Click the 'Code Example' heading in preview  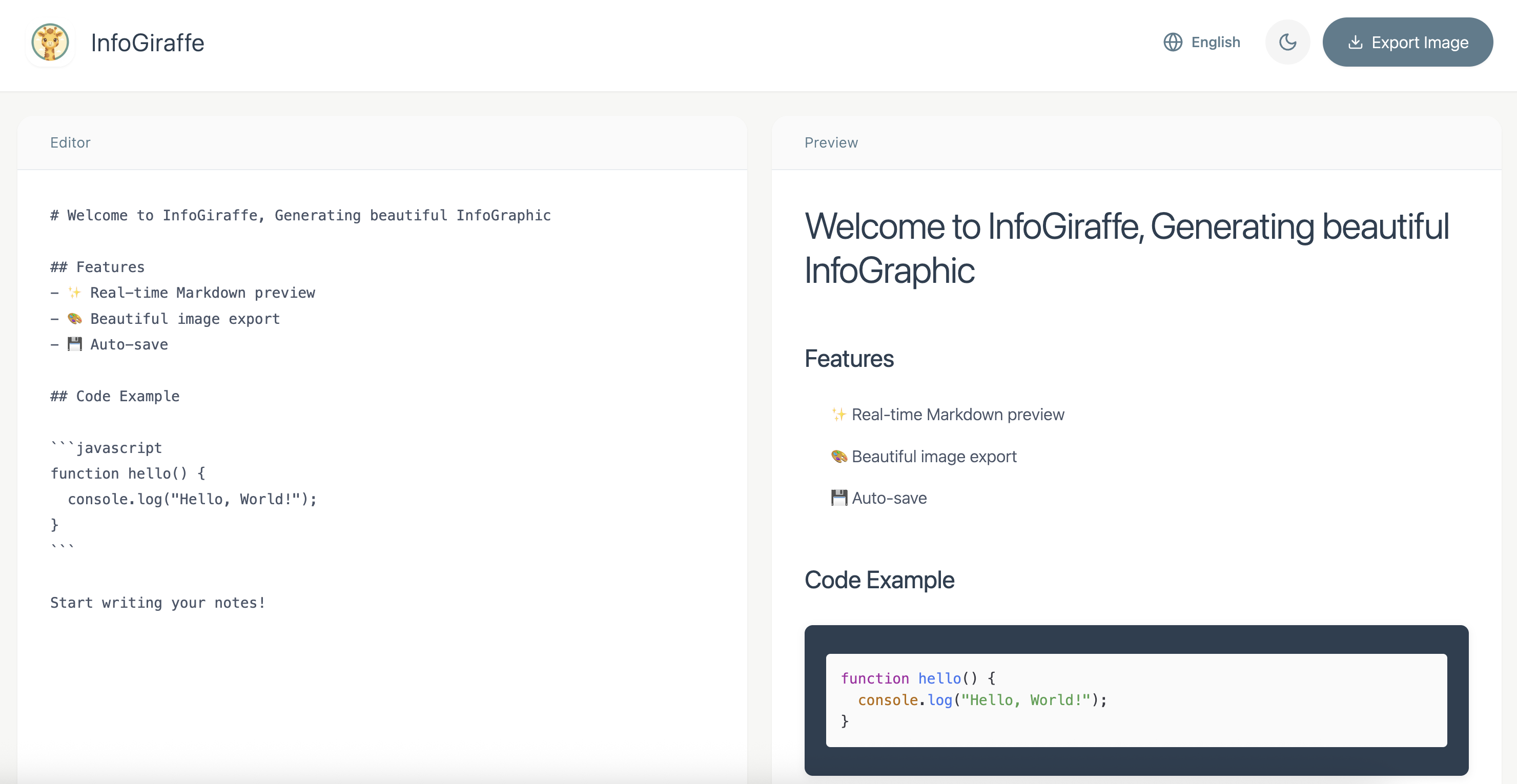click(x=878, y=580)
